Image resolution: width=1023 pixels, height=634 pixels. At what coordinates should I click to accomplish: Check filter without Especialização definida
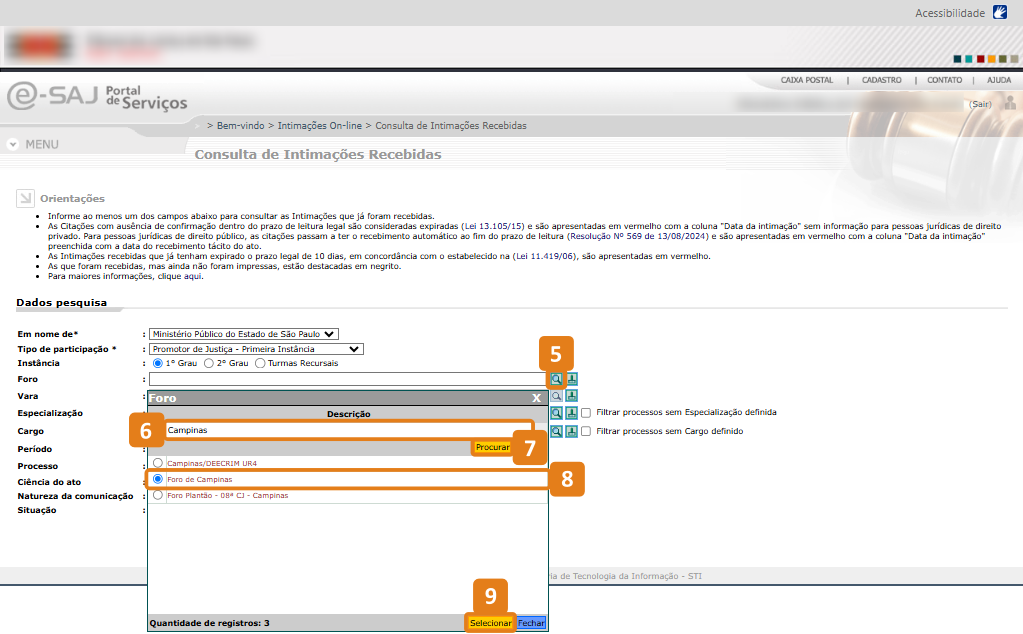tap(587, 413)
